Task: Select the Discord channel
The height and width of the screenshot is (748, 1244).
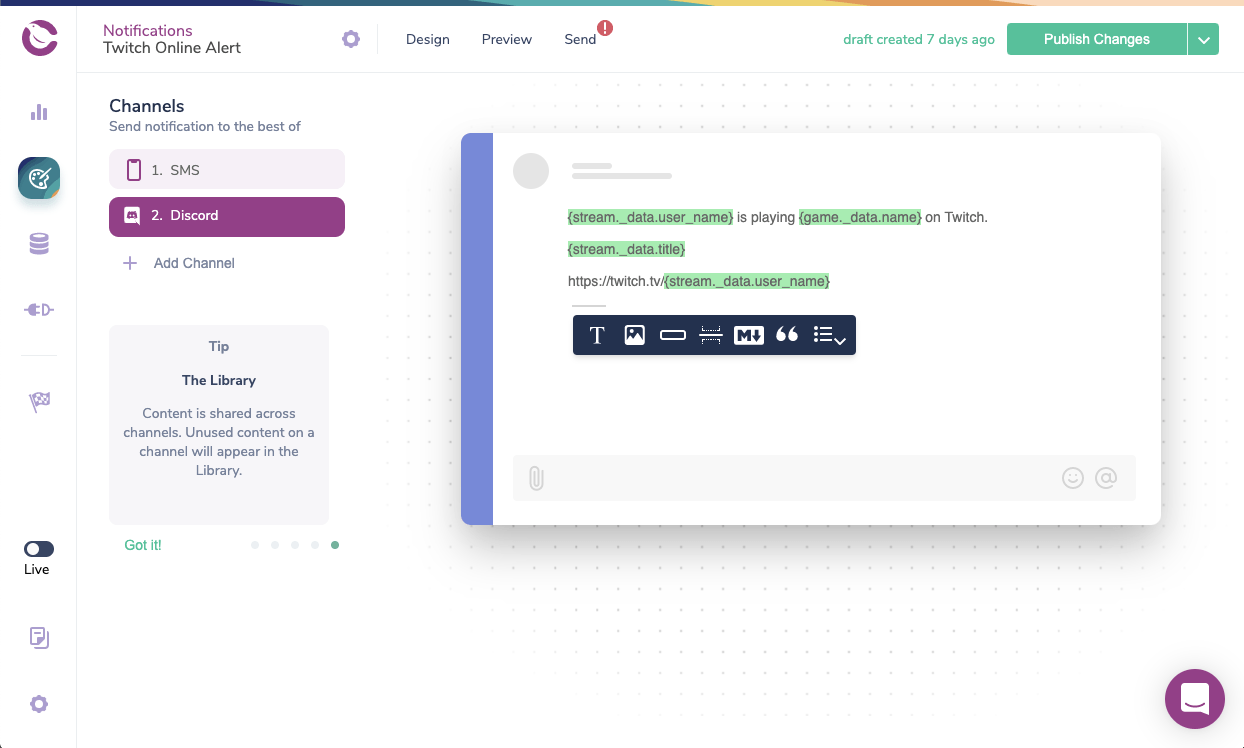Action: click(226, 217)
